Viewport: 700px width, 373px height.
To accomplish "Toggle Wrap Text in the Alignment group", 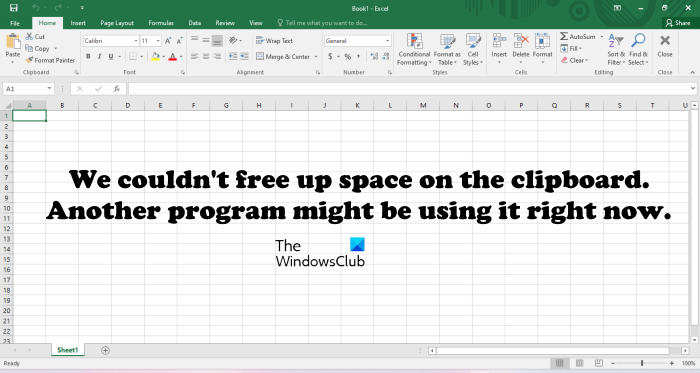I will click(x=274, y=41).
